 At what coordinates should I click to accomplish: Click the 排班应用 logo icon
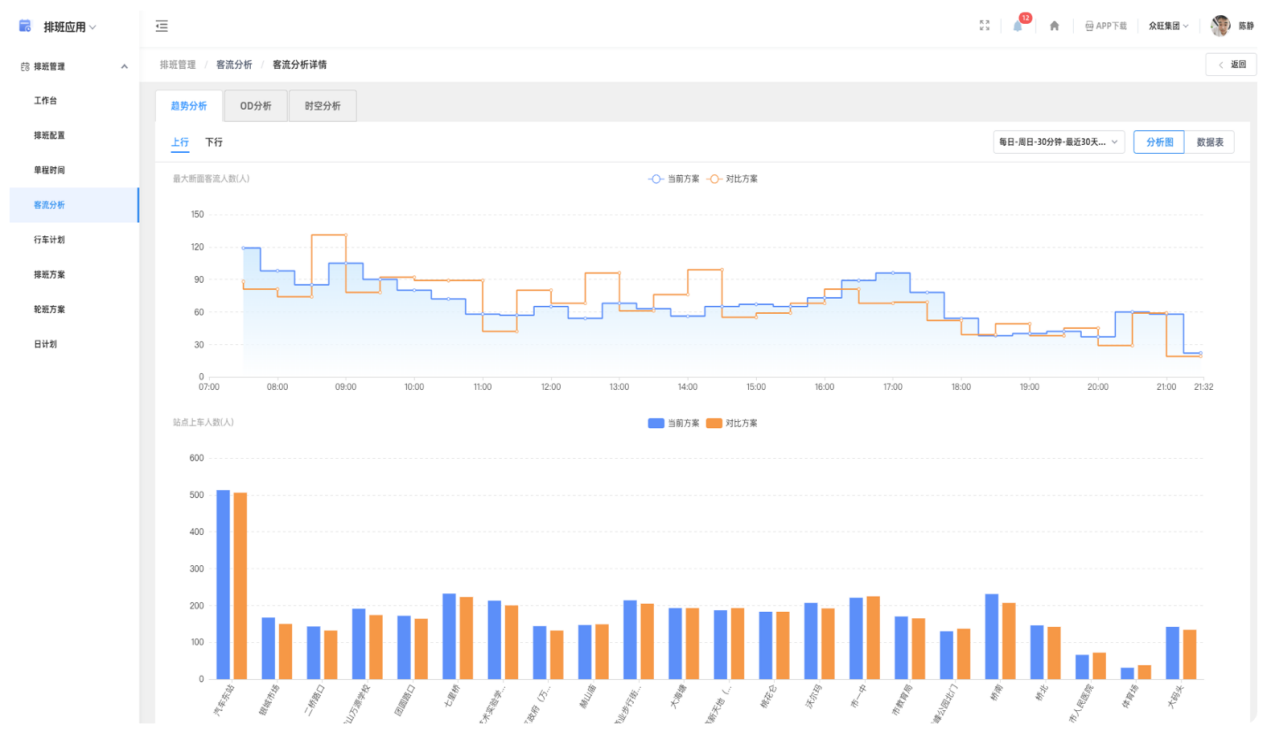(x=25, y=26)
